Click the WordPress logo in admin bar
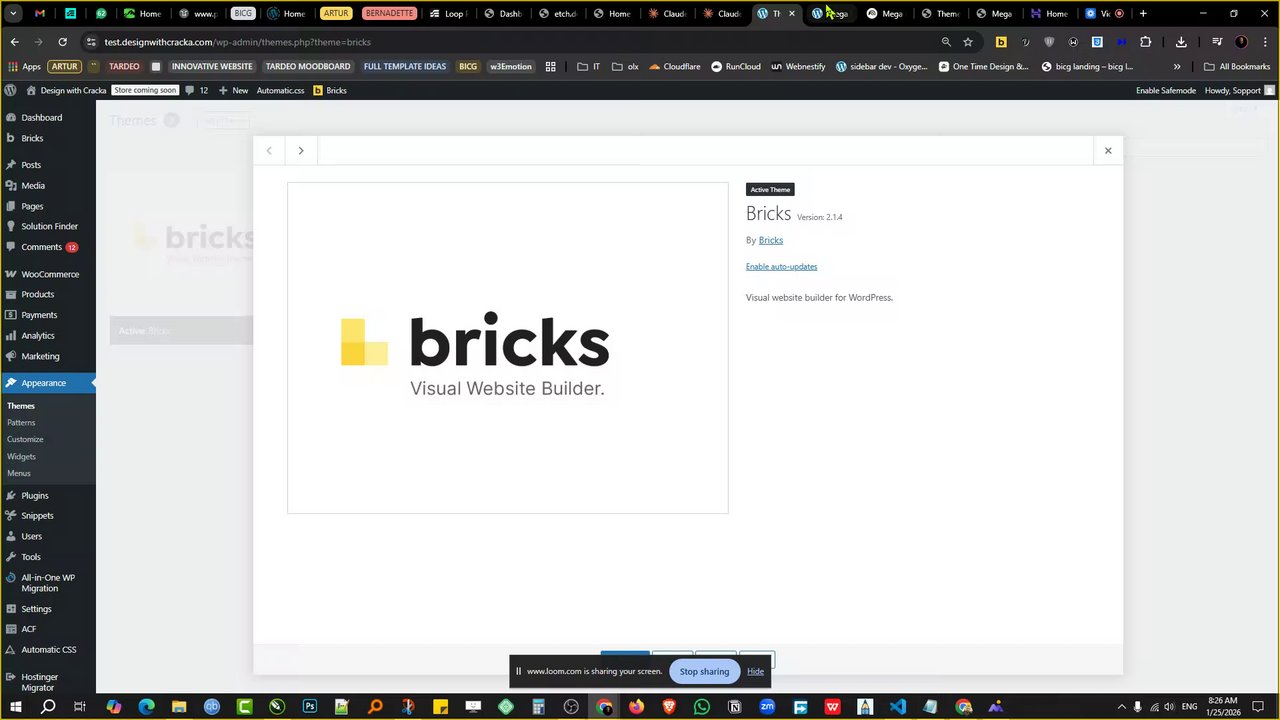This screenshot has width=1280, height=720. [x=10, y=90]
